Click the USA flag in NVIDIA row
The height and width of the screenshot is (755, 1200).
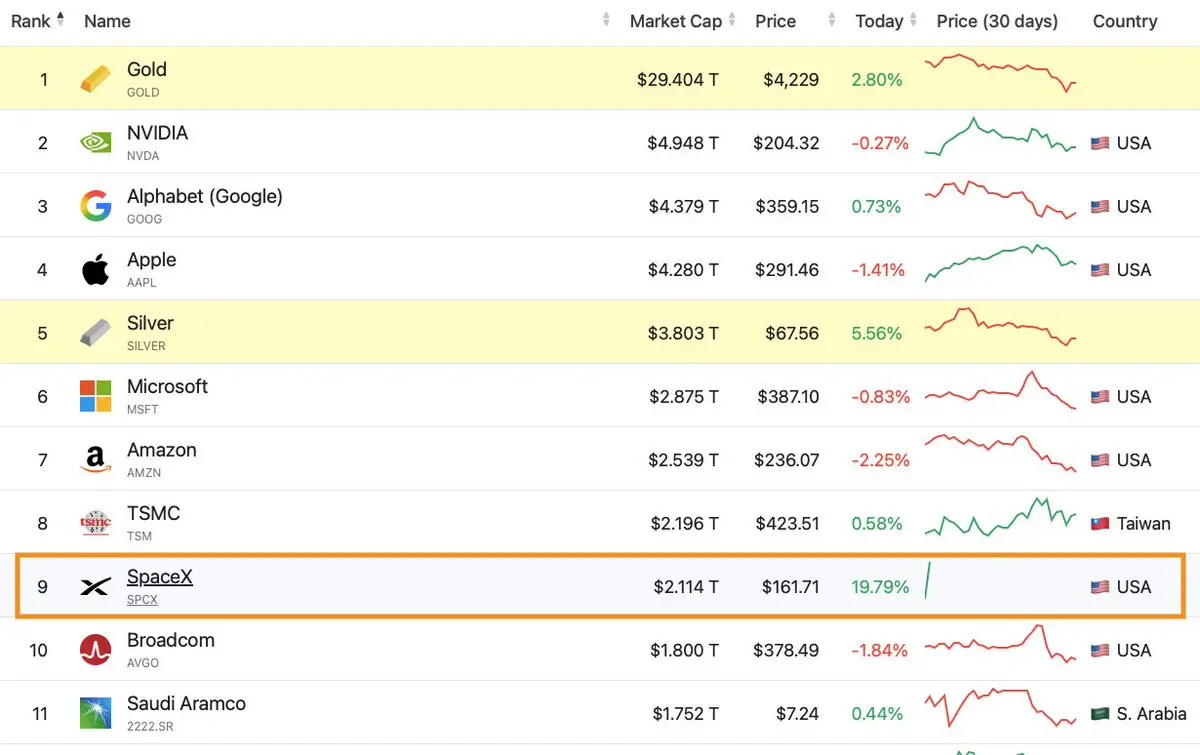click(x=1100, y=143)
